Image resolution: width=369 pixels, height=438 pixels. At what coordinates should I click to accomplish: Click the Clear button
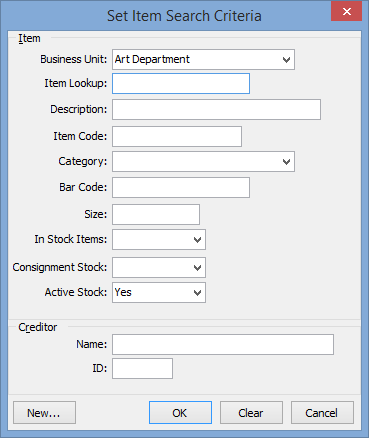pyautogui.click(x=251, y=413)
